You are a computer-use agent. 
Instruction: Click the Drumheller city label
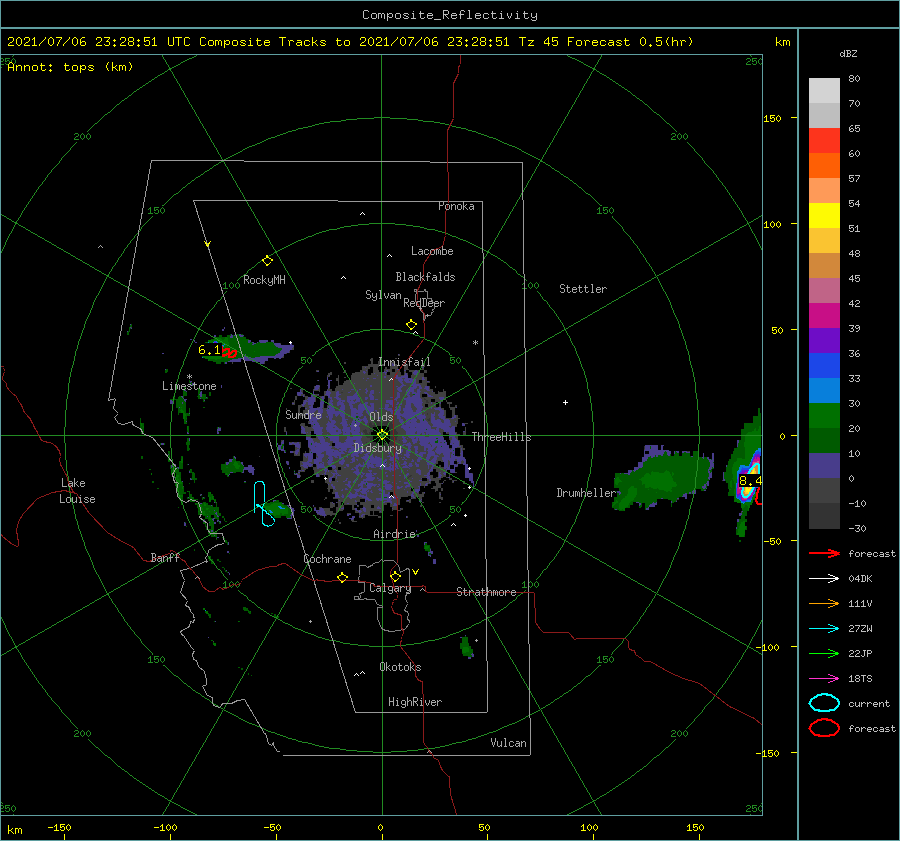click(585, 493)
